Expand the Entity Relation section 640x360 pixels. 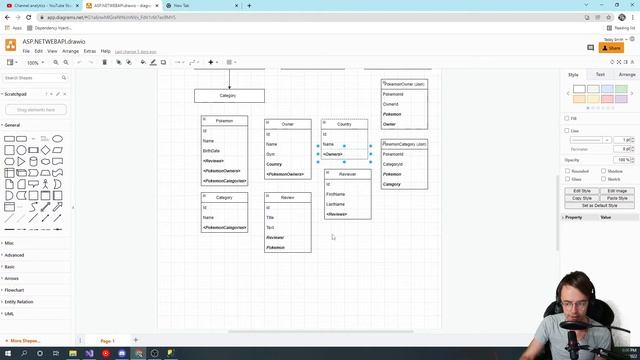pos(18,302)
